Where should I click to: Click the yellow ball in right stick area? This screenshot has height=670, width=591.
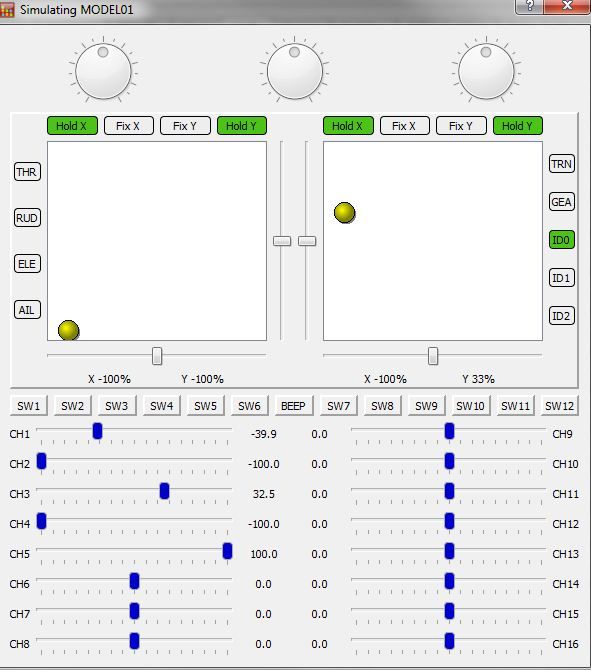click(x=344, y=213)
